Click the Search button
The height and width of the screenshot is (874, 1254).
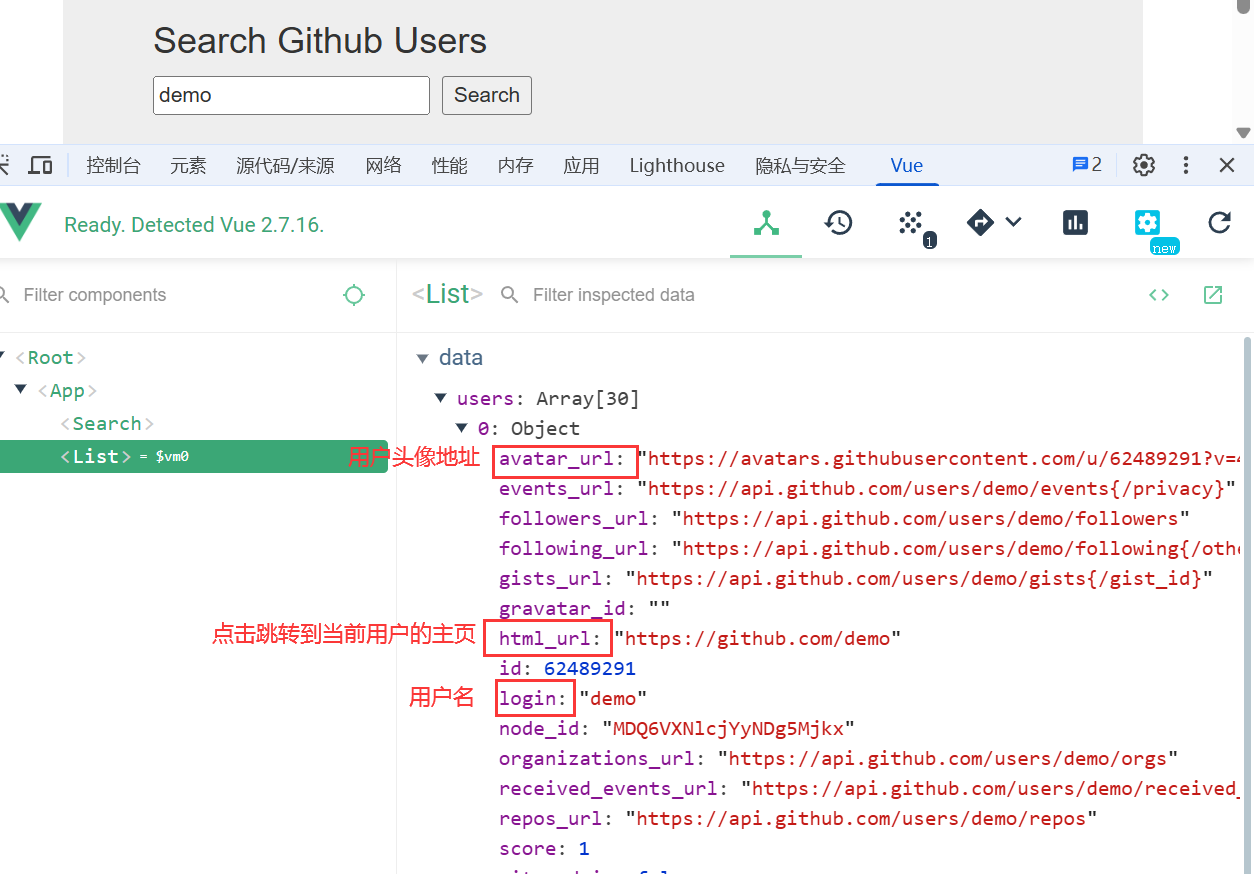(486, 95)
